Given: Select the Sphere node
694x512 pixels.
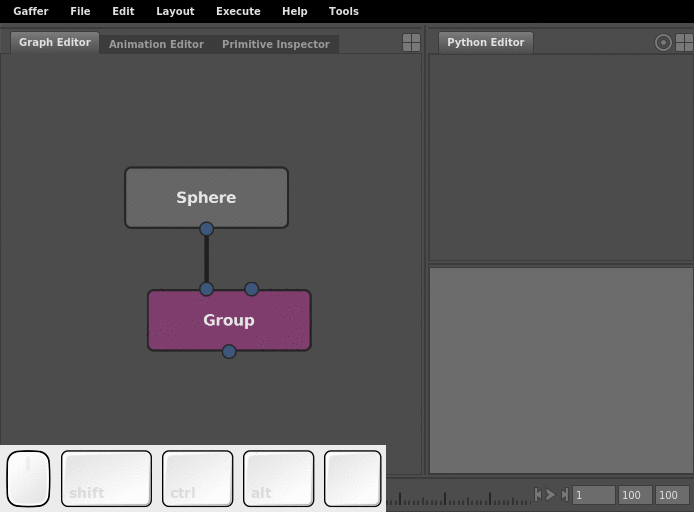Looking at the screenshot, I should (x=206, y=197).
